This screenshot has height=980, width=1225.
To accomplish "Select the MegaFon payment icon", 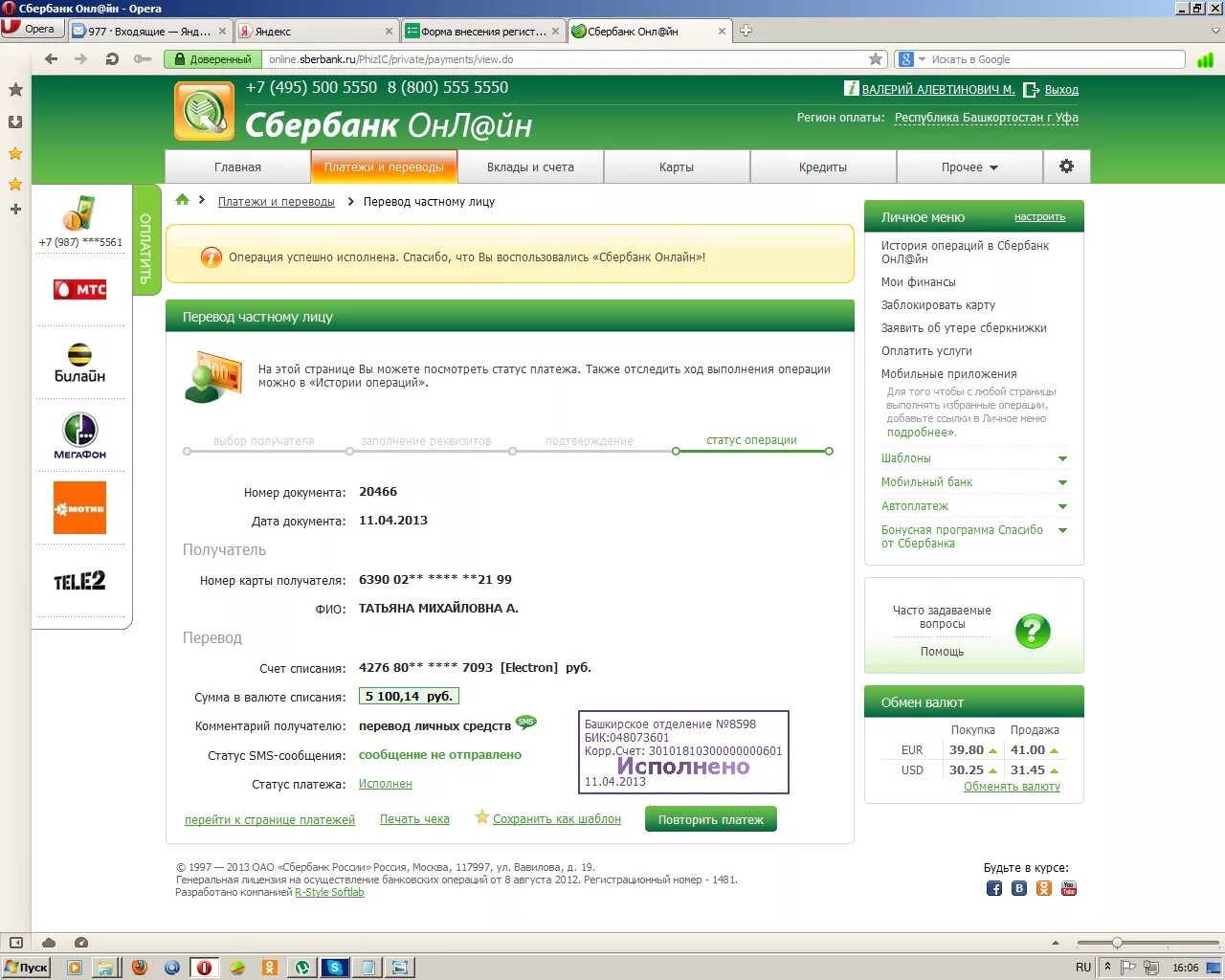I will [80, 435].
